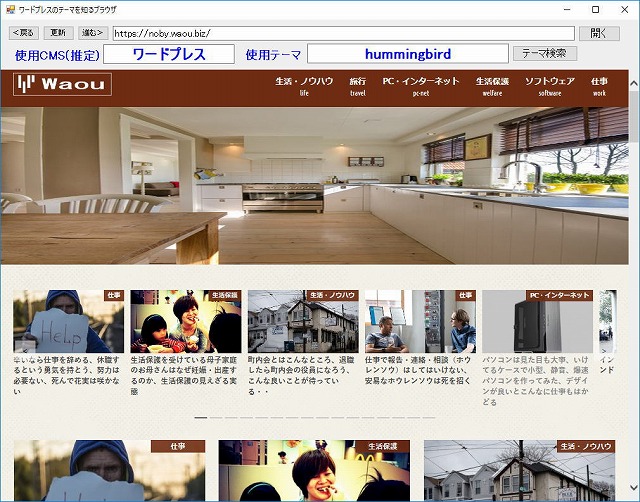This screenshot has width=640, height=502.
Task: Select the ワードプレス CMS field
Action: (x=169, y=54)
